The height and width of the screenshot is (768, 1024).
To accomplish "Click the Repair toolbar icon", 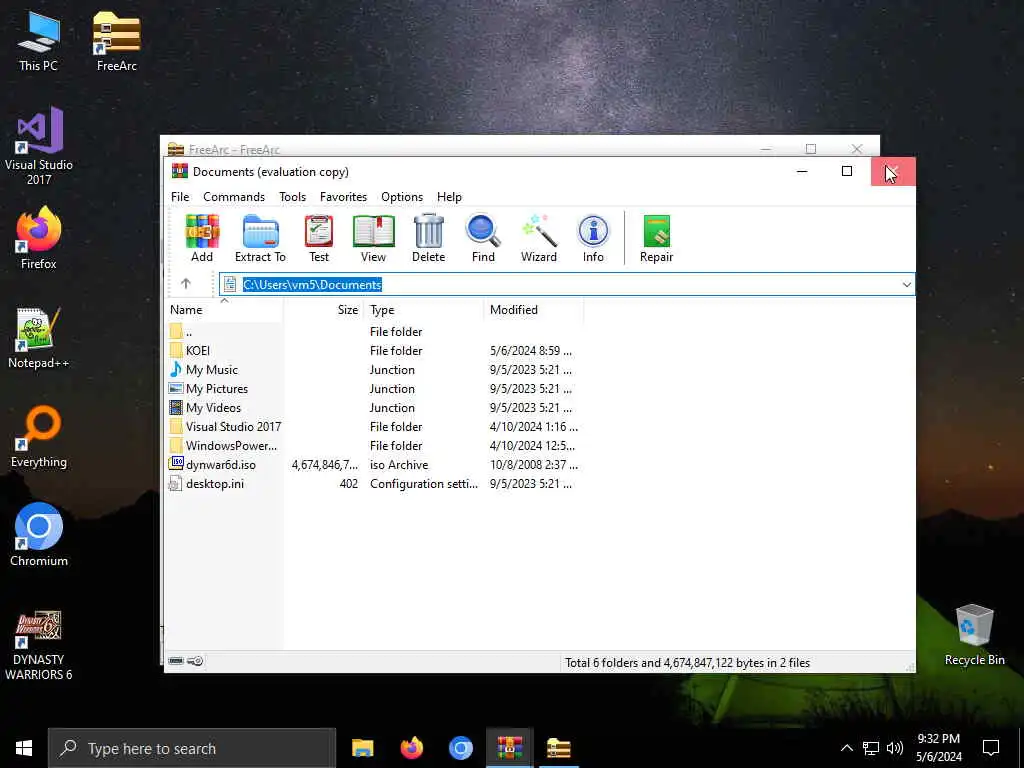I will [656, 238].
